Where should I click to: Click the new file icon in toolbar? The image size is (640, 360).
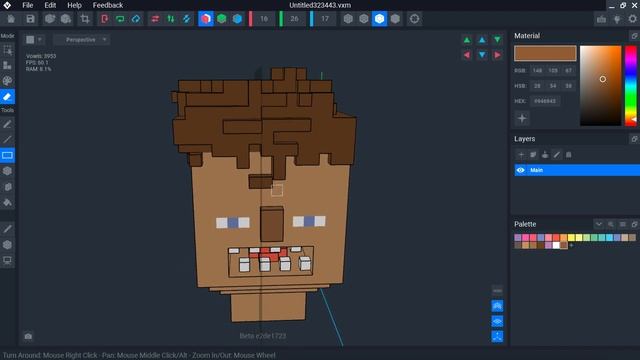(11, 19)
